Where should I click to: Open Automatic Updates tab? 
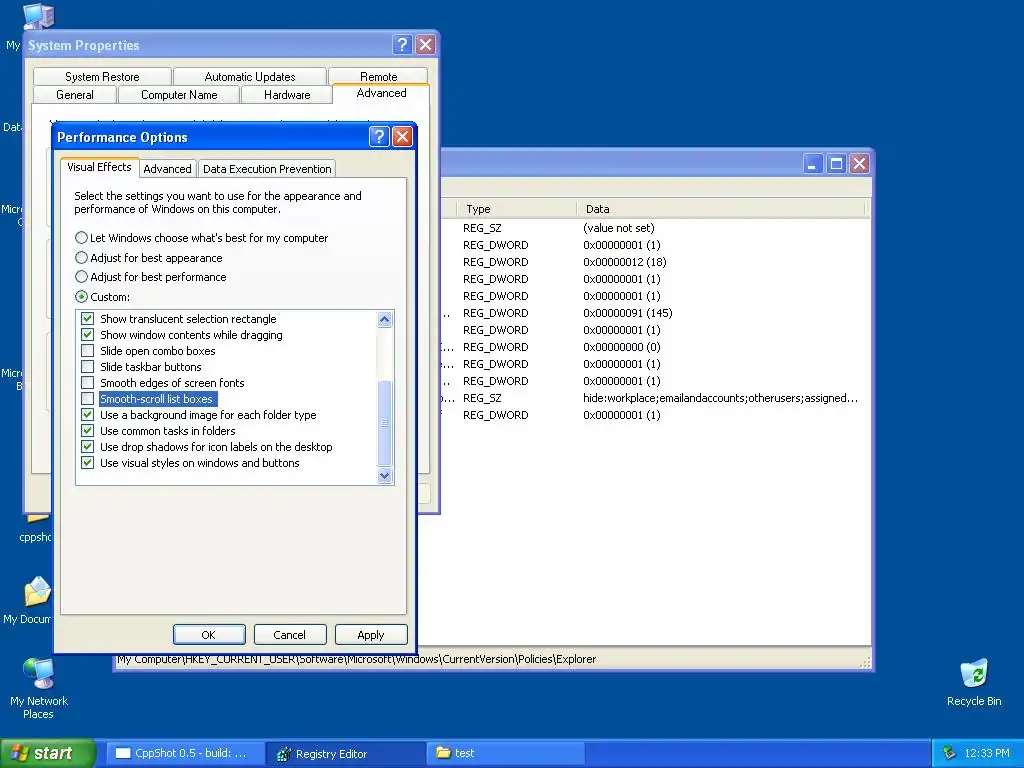pyautogui.click(x=250, y=76)
